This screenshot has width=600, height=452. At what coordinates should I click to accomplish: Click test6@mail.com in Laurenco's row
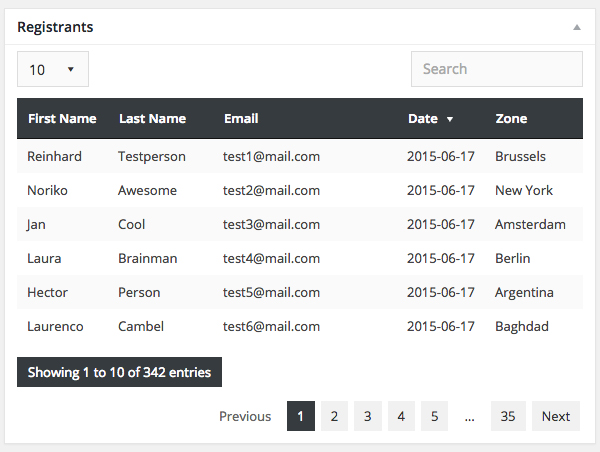tap(271, 326)
